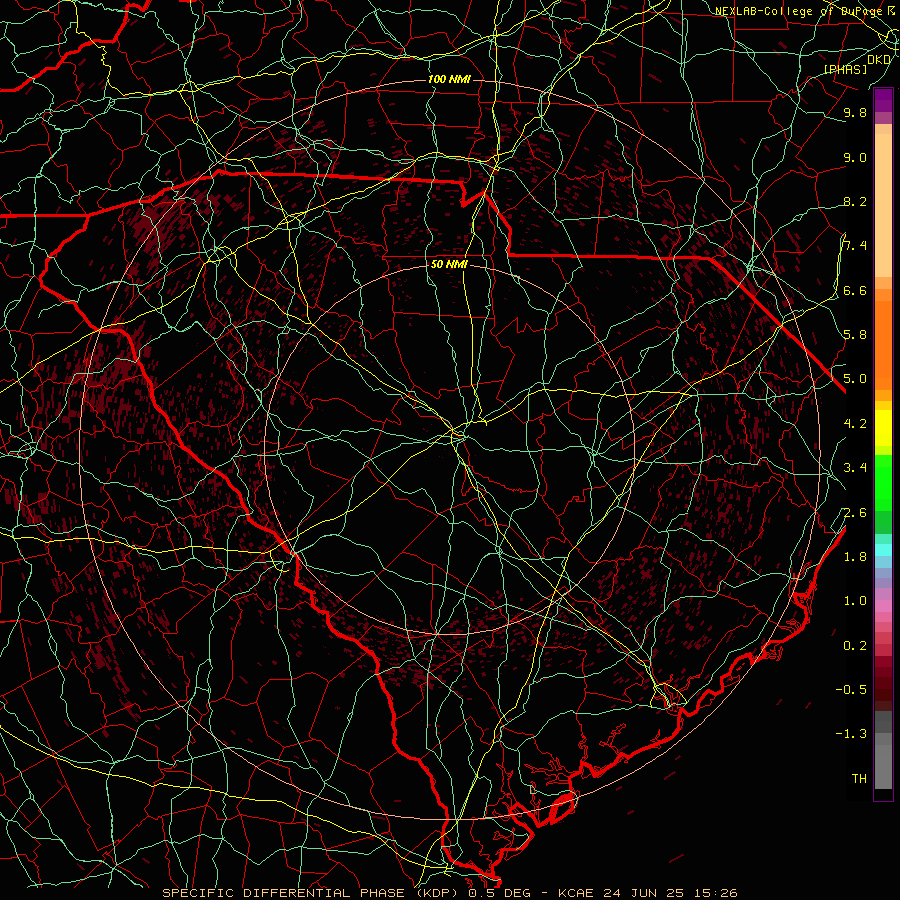
Task: Select the 1.0 legend value
Action: tap(855, 600)
